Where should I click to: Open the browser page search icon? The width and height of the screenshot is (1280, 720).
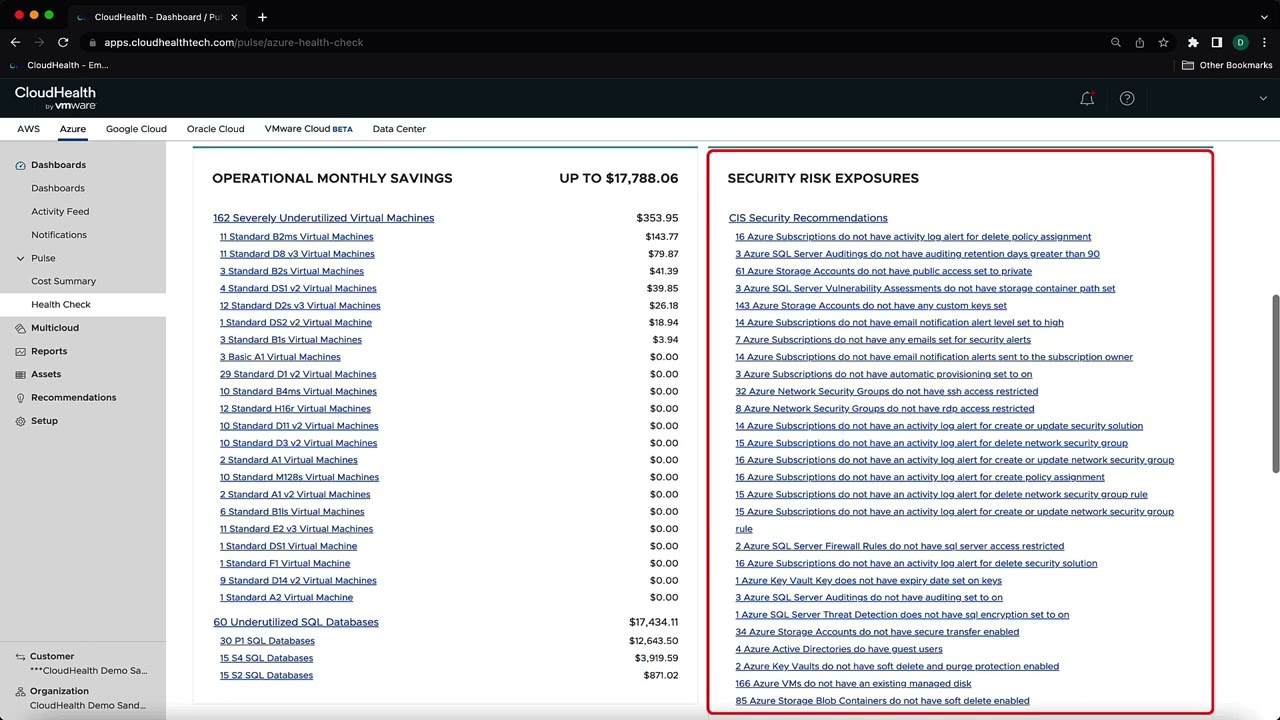tap(1116, 42)
